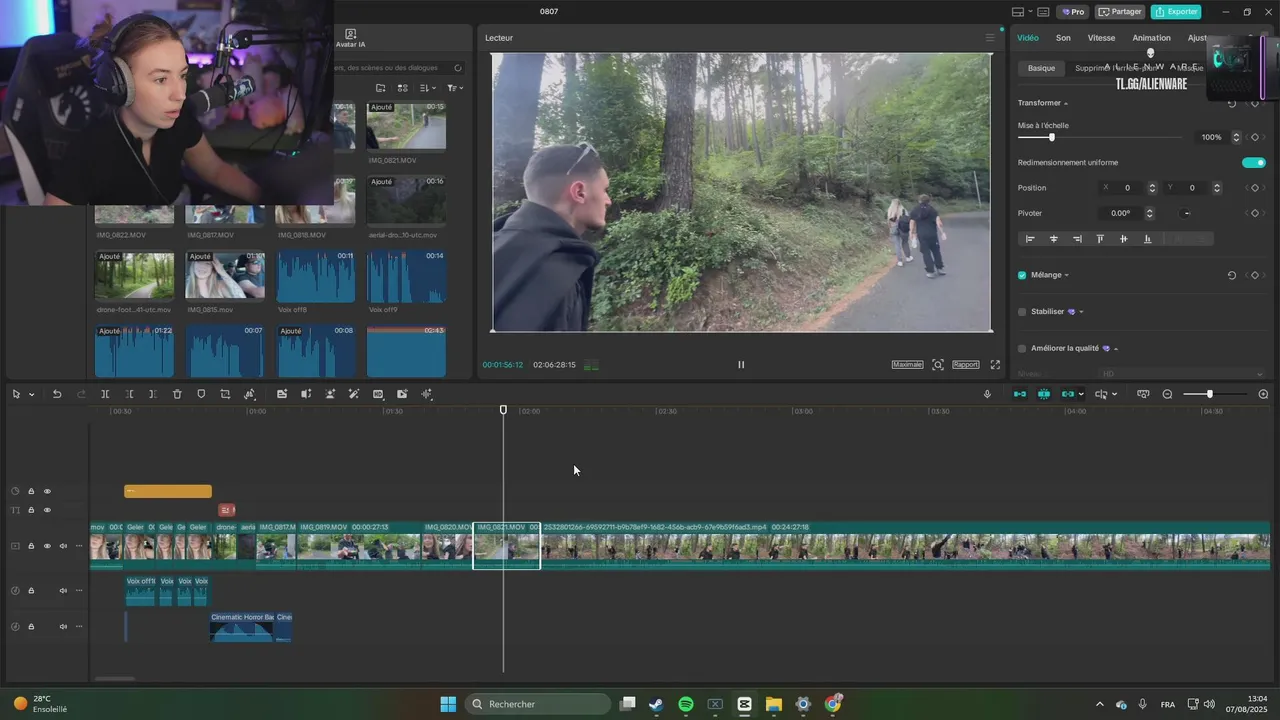Click the zoom-to-fit timeline icon
Viewport: 1280px width, 720px height.
(x=1143, y=394)
